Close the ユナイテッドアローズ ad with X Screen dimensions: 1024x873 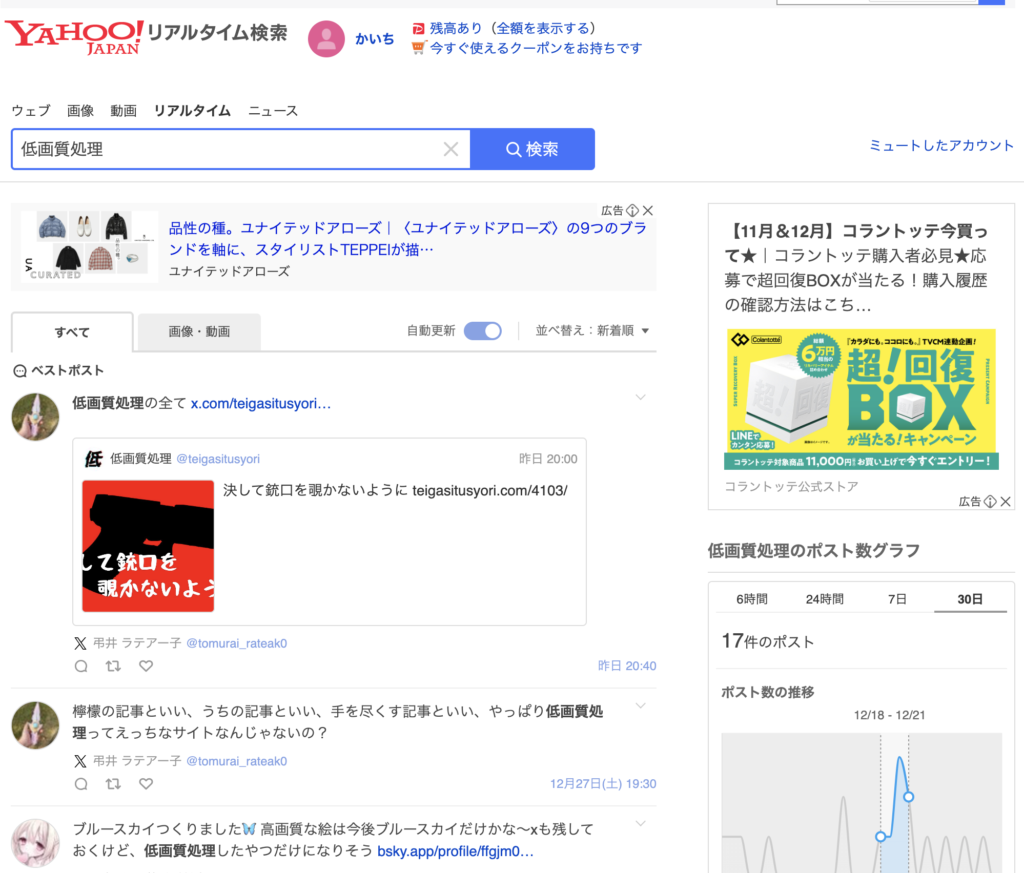pos(648,211)
